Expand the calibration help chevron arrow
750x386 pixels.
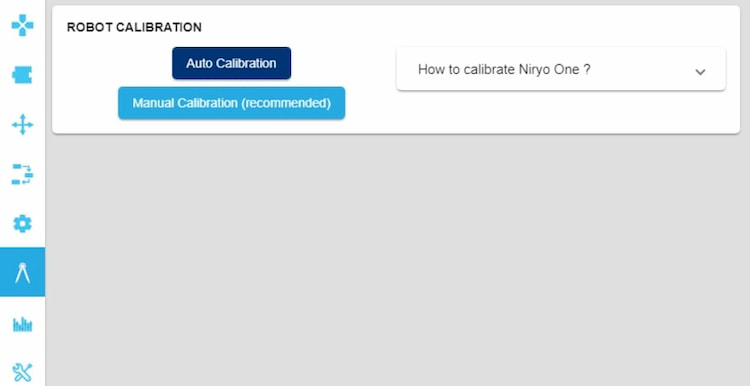tap(700, 72)
